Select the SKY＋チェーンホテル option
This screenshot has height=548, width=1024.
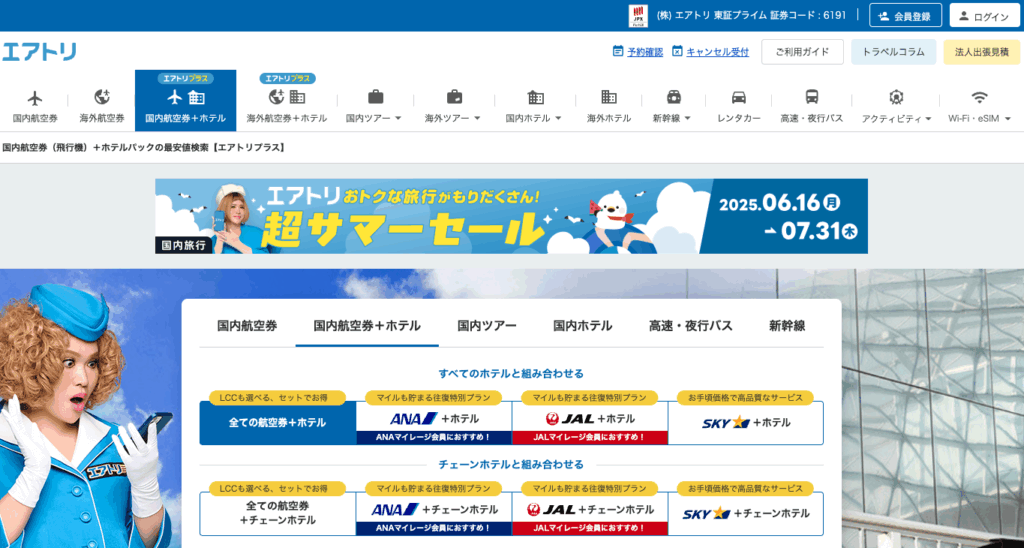746,513
